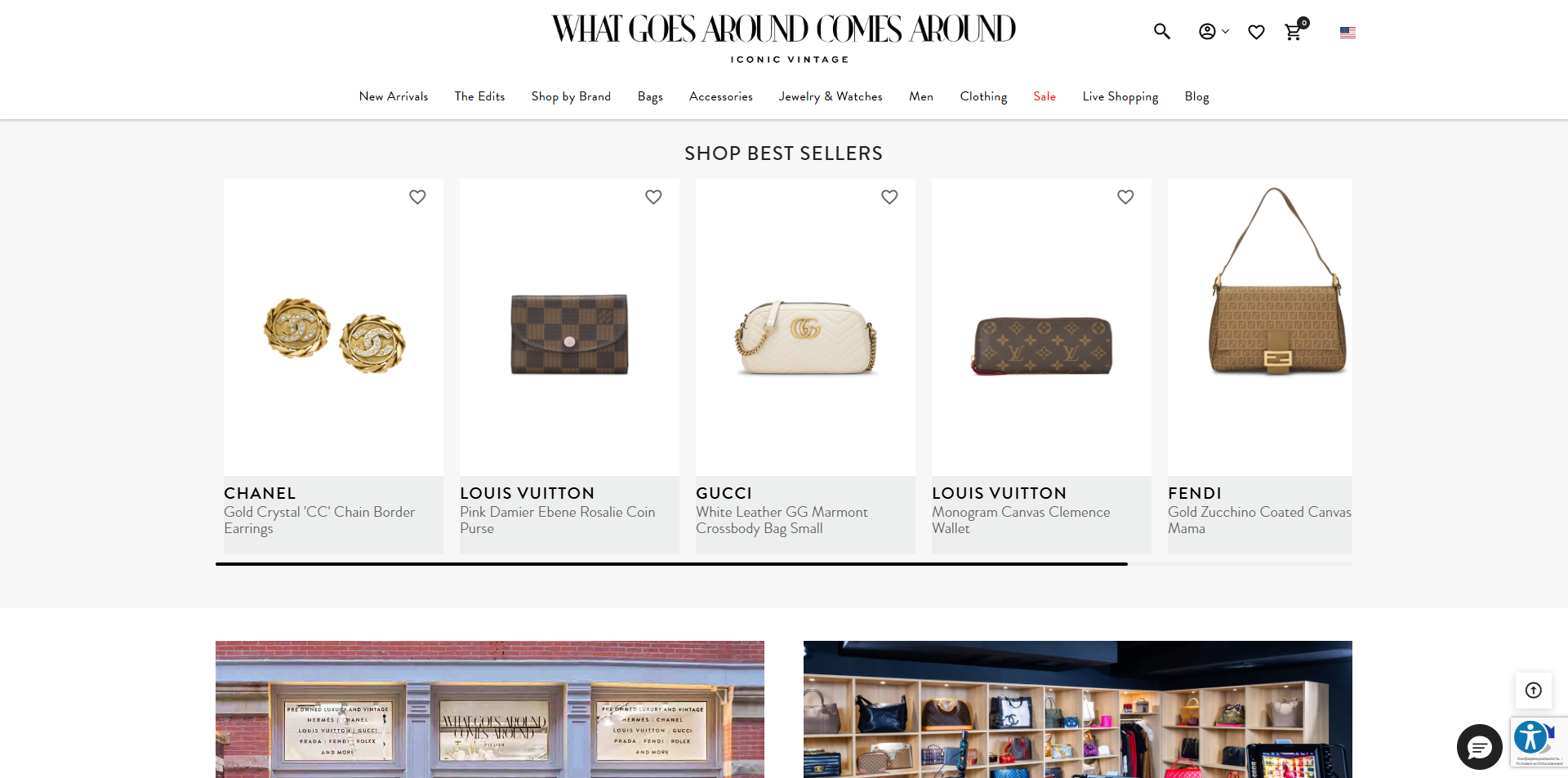Open the account profile icon

point(1207,32)
